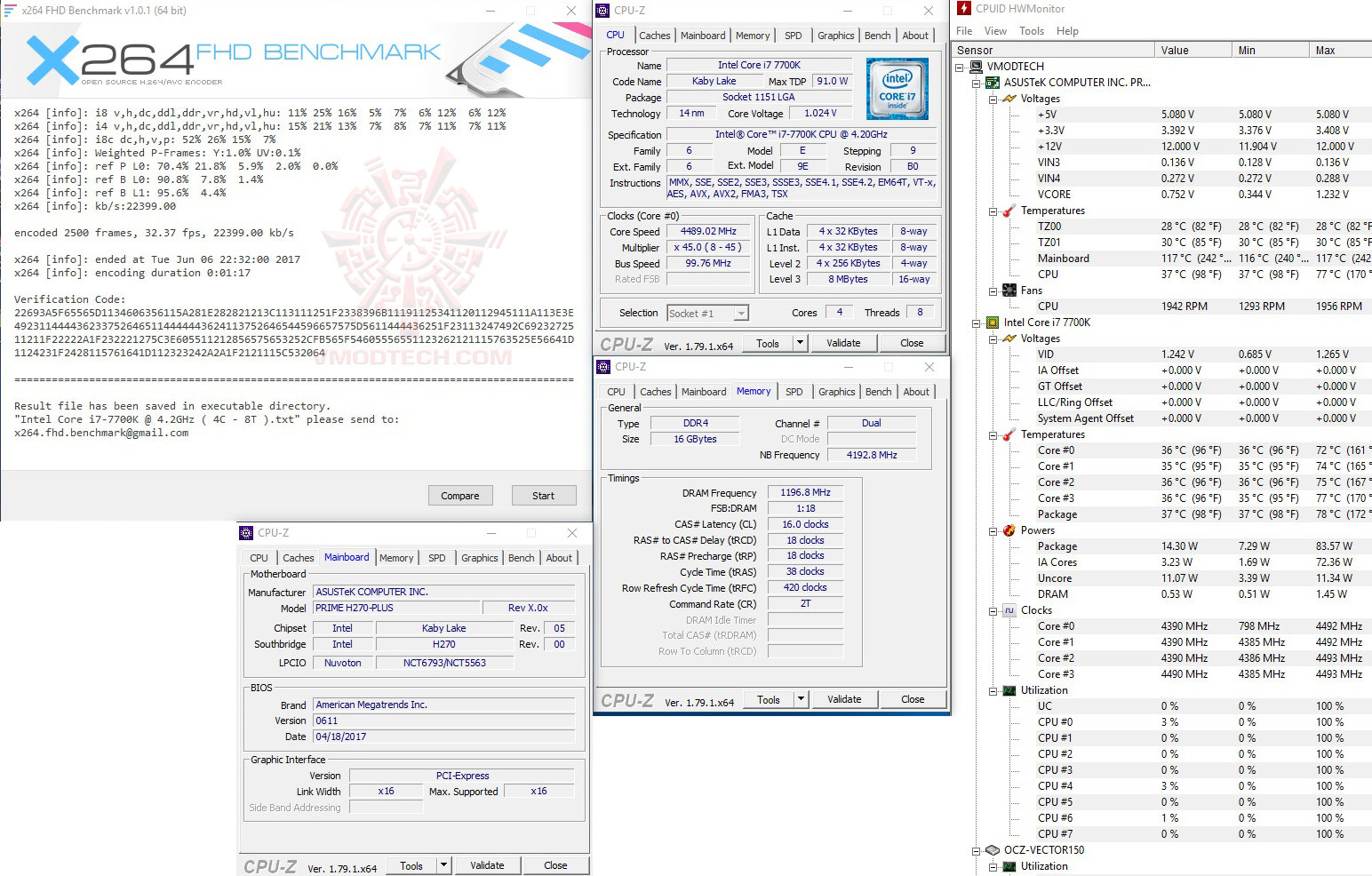Screen dimensions: 1372x876
Task: Click the PRIME H270-PLUS model field
Action: pos(396,608)
